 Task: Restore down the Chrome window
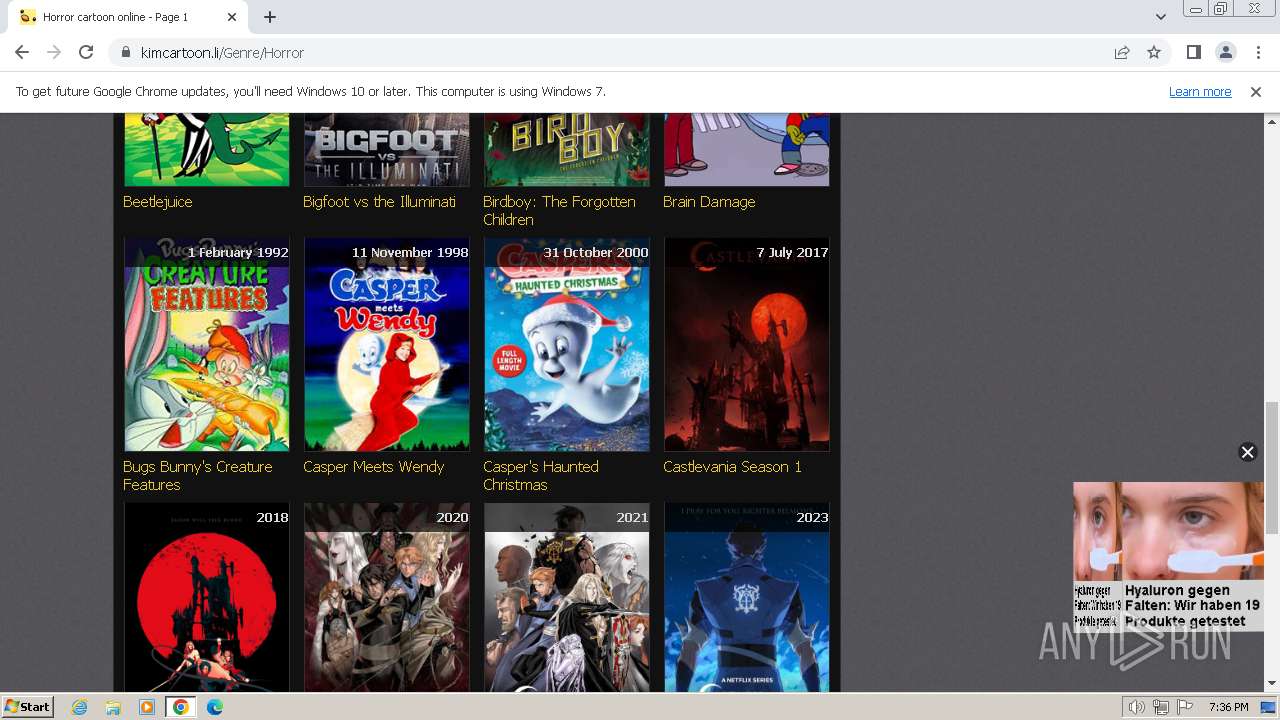1221,9
